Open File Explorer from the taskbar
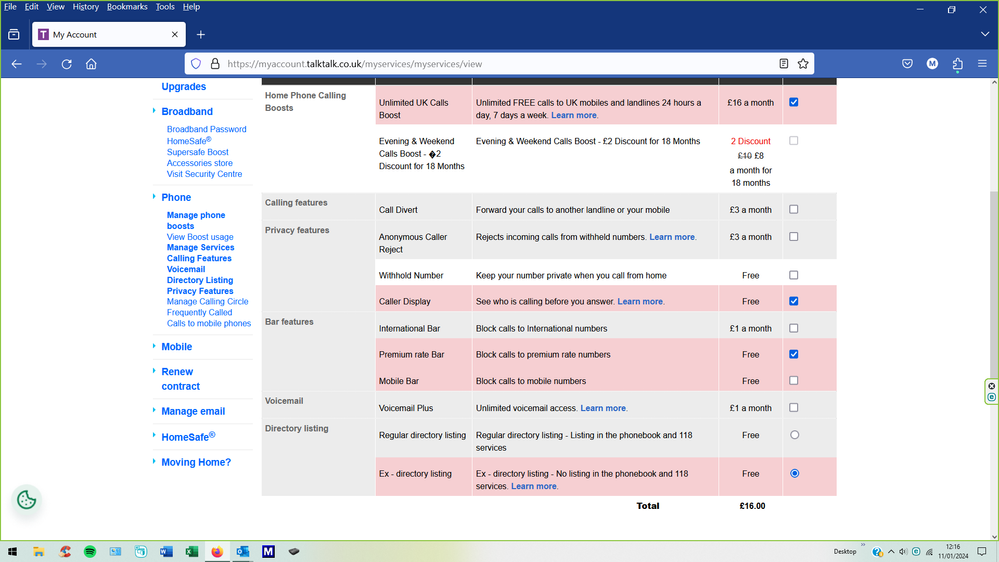Screen dimensions: 999x562 pyautogui.click(x=38, y=552)
